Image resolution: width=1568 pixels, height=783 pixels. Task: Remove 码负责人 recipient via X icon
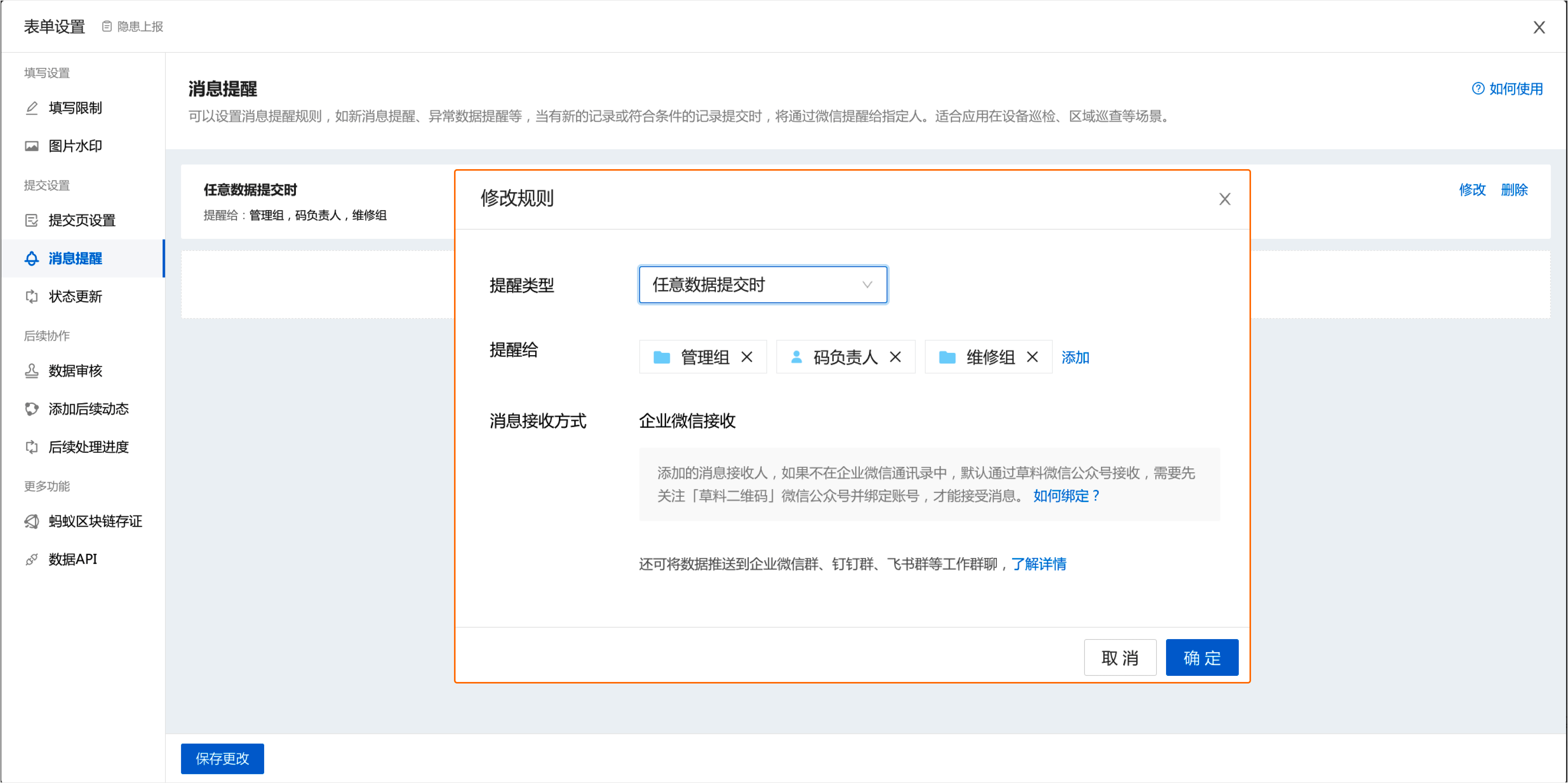click(x=895, y=357)
